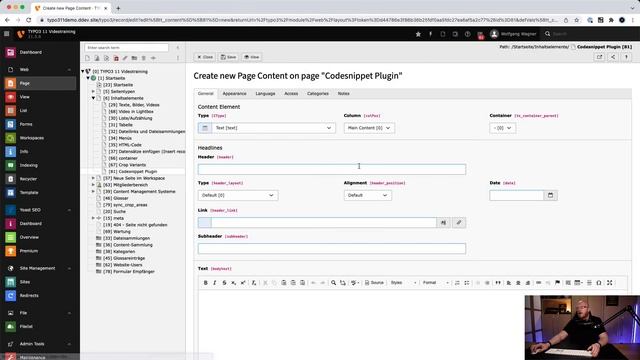Open the Wolfgang Wagner user menu

513,34
